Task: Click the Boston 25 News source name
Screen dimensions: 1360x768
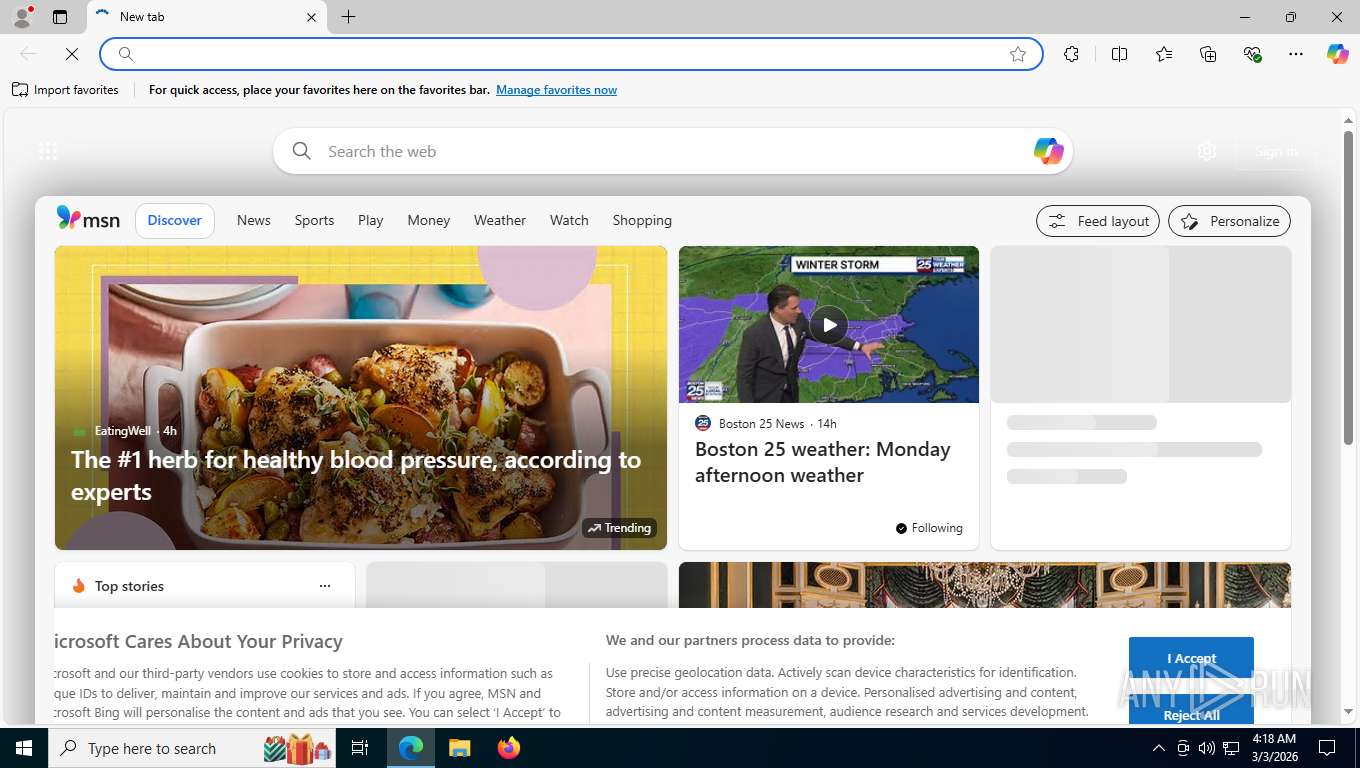Action: pyautogui.click(x=761, y=423)
